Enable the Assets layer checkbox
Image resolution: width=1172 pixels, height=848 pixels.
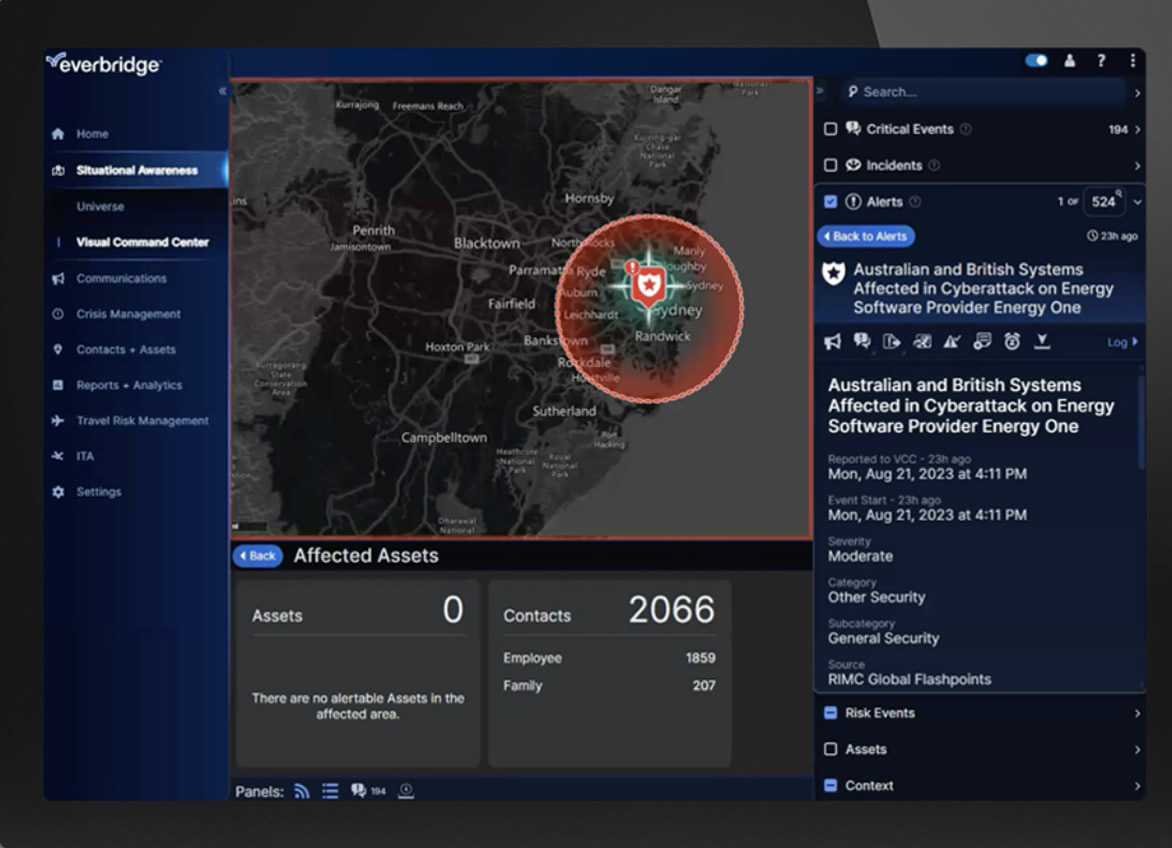[830, 749]
